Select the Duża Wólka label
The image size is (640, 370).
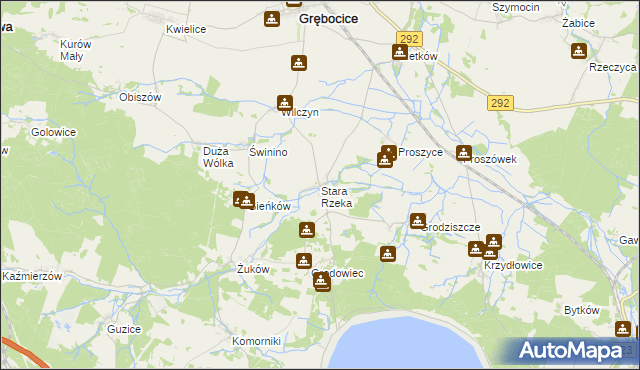click(x=218, y=157)
